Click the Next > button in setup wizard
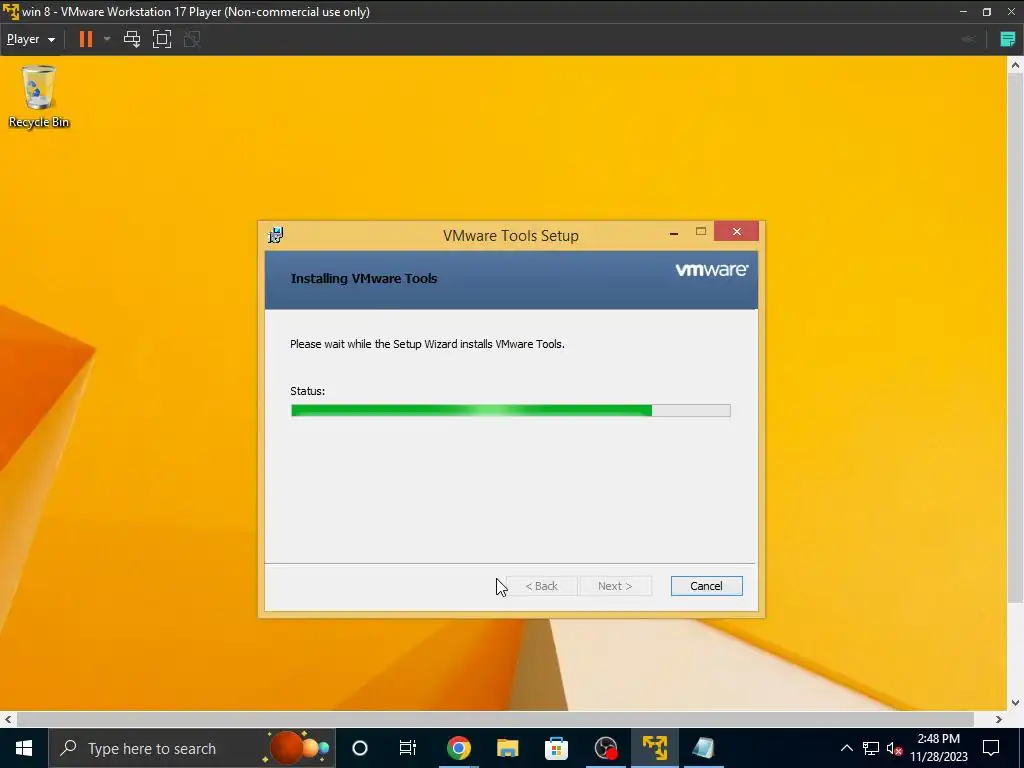The width and height of the screenshot is (1024, 768). [615, 586]
